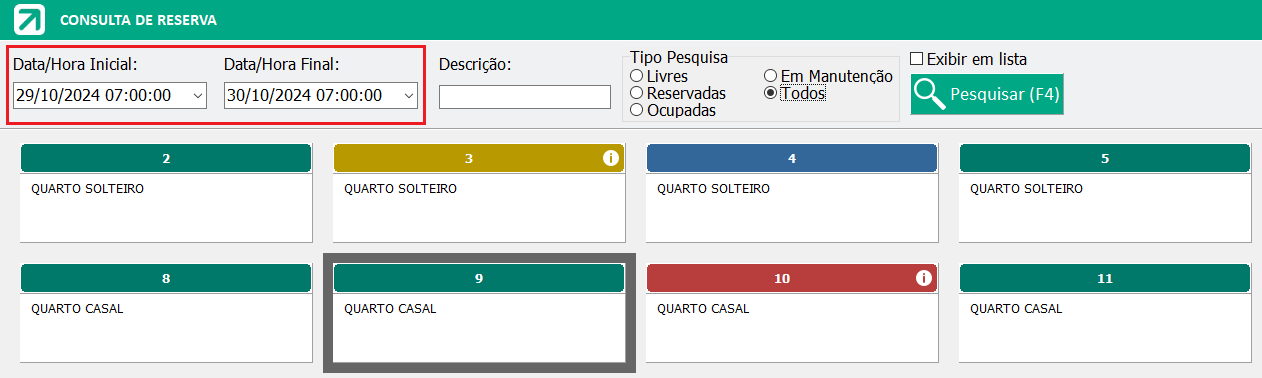This screenshot has height=378, width=1262.
Task: Select the Reservadas radio option
Action: tap(636, 93)
